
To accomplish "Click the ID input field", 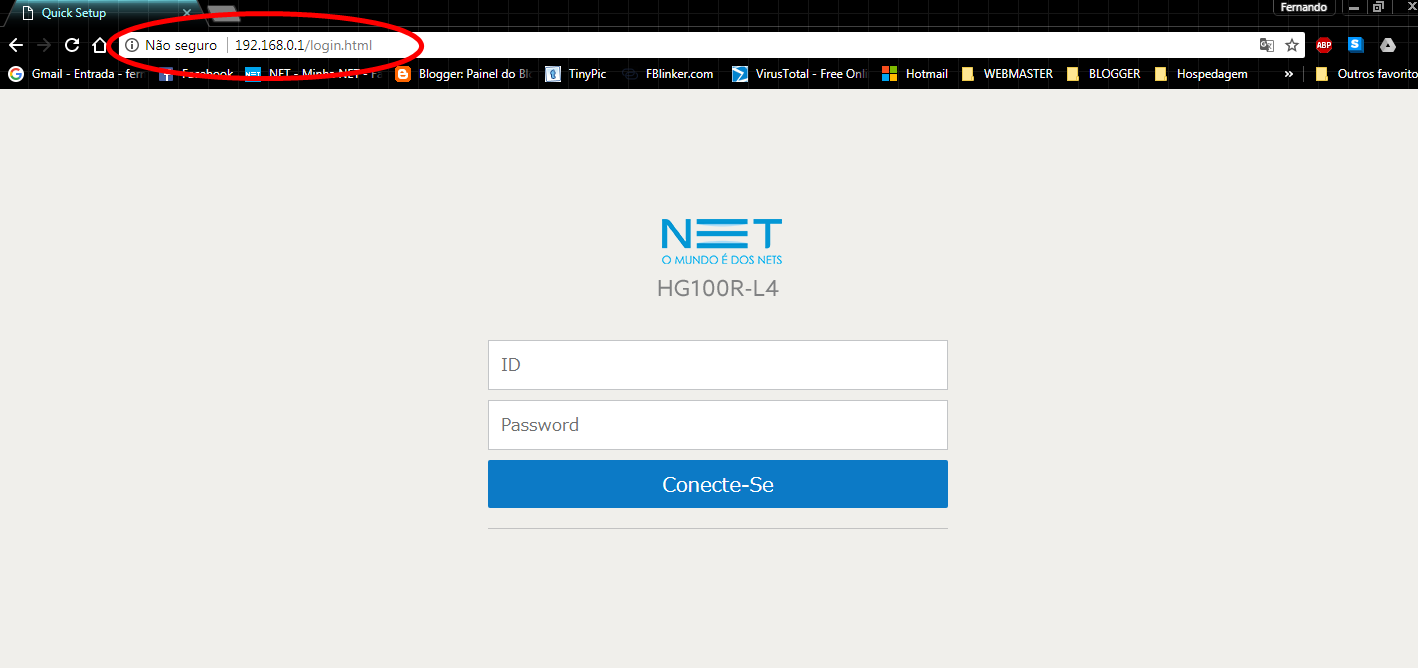I will [717, 365].
